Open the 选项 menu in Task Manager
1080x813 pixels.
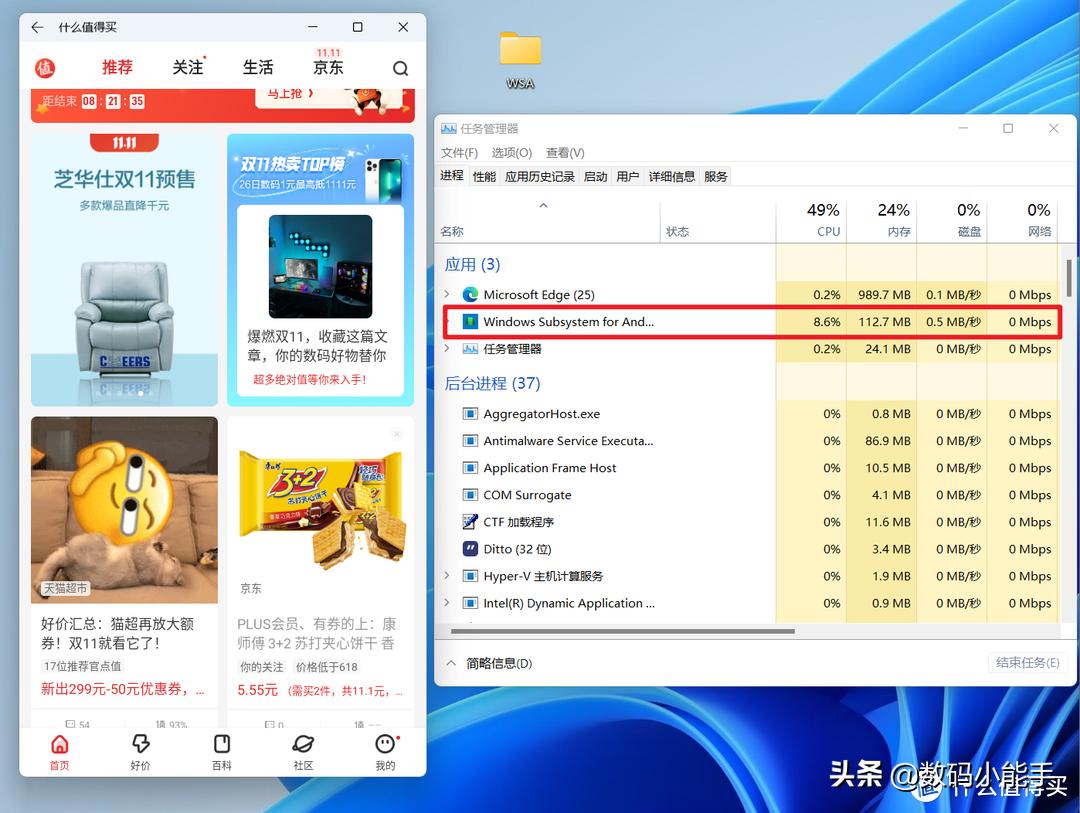point(511,152)
